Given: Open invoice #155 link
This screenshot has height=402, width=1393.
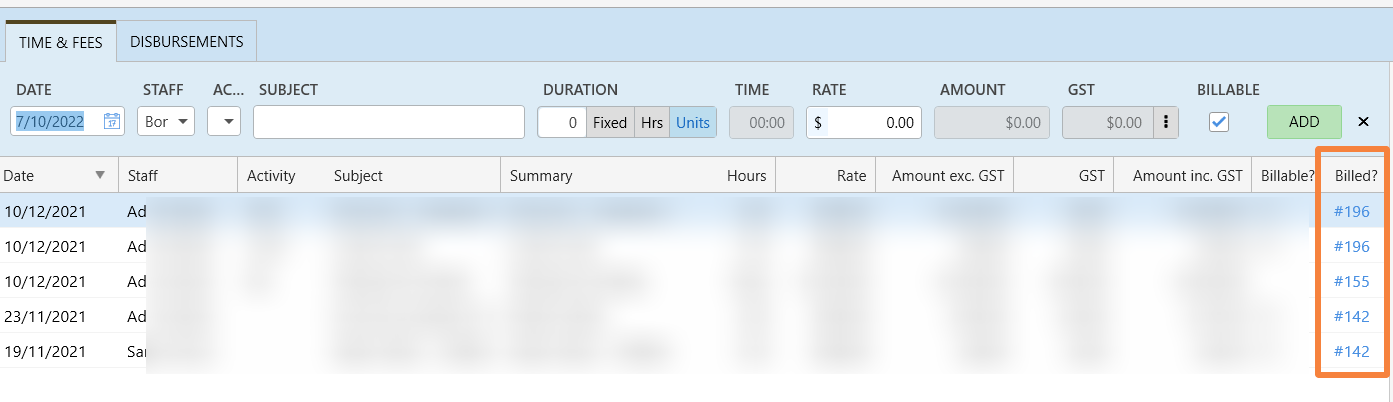Looking at the screenshot, I should pos(1351,281).
